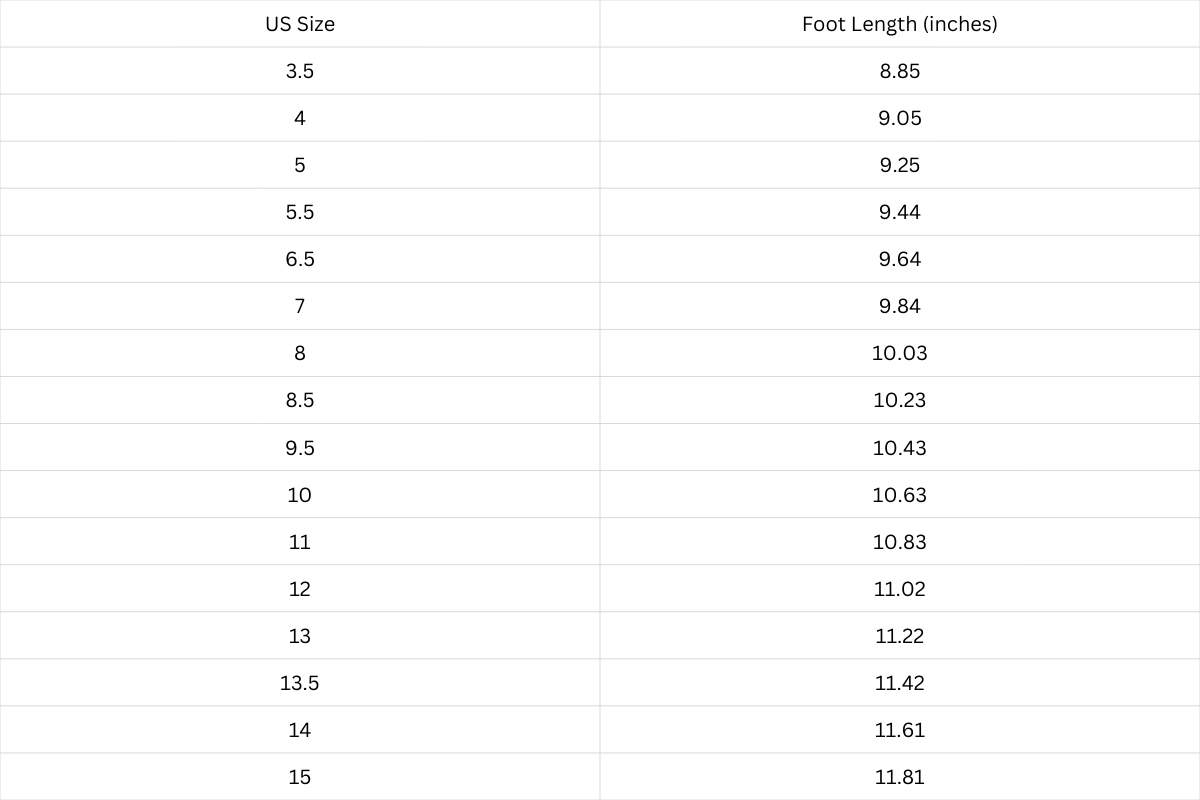
Task: Select the US size 3.5 cell
Action: point(300,71)
